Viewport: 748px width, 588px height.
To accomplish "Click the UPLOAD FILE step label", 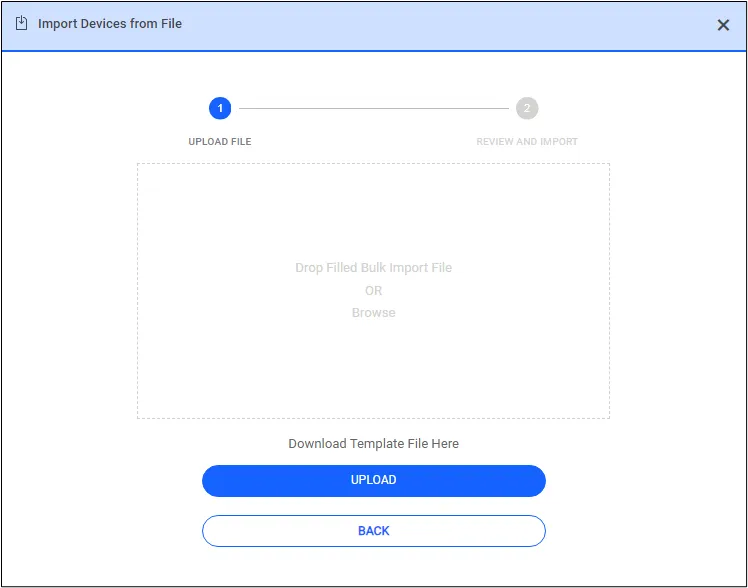I will point(220,142).
